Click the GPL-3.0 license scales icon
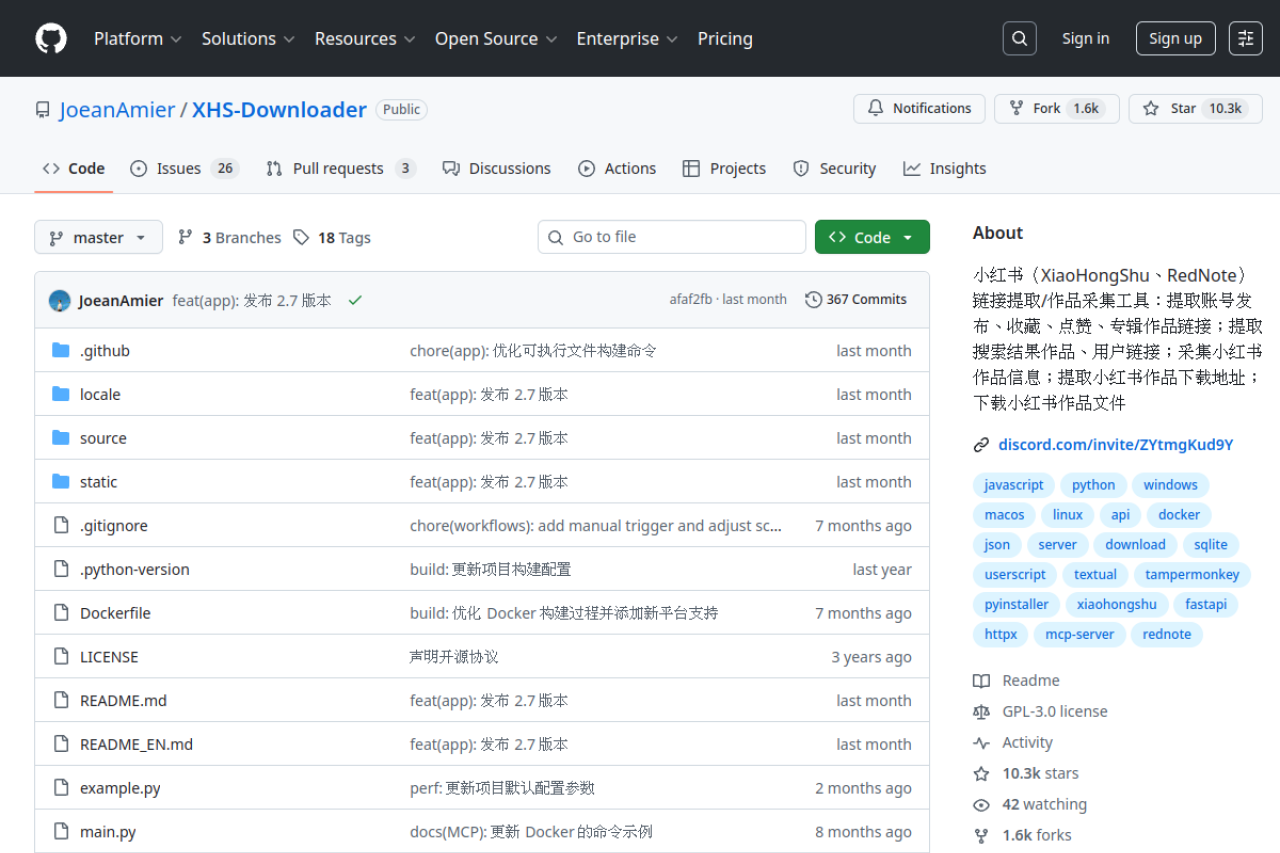This screenshot has height=853, width=1280. (981, 711)
